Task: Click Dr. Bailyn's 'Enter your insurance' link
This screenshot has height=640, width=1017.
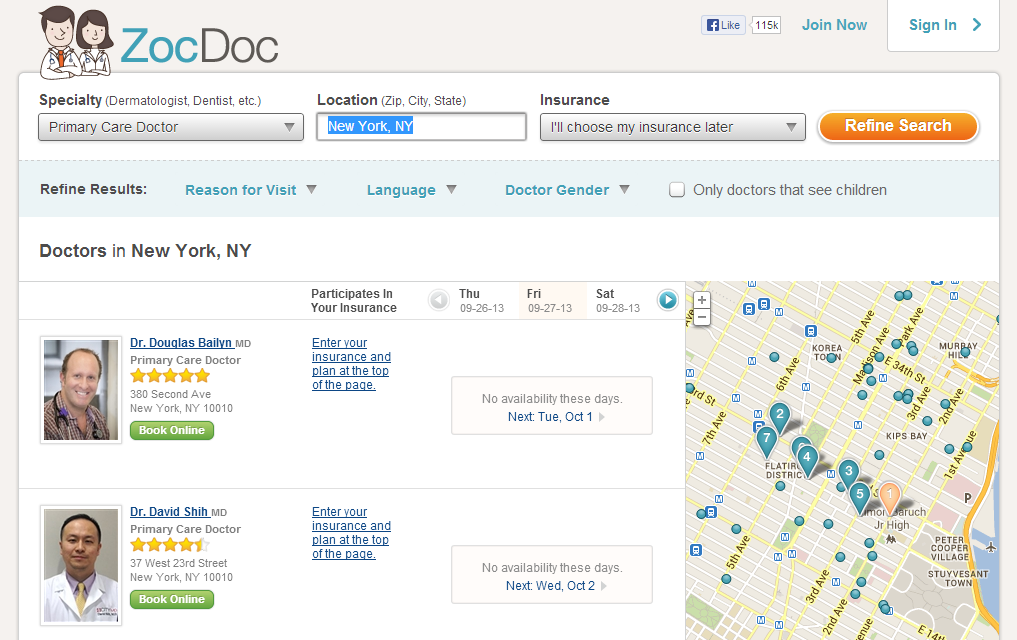Action: pos(351,364)
